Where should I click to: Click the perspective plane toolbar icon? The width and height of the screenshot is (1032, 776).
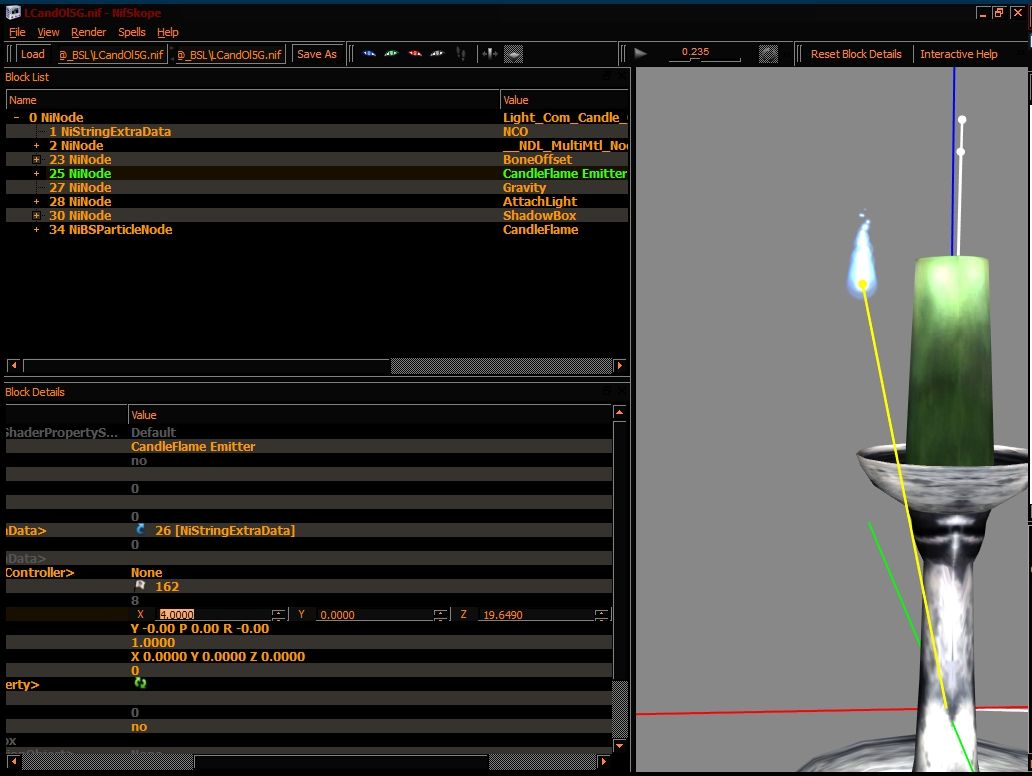point(513,54)
